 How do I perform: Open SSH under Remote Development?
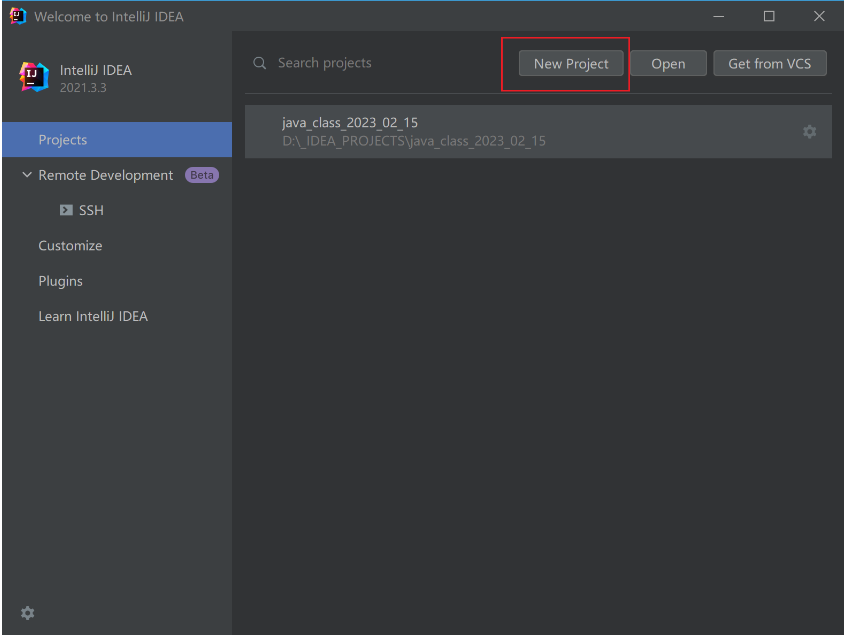pos(91,210)
